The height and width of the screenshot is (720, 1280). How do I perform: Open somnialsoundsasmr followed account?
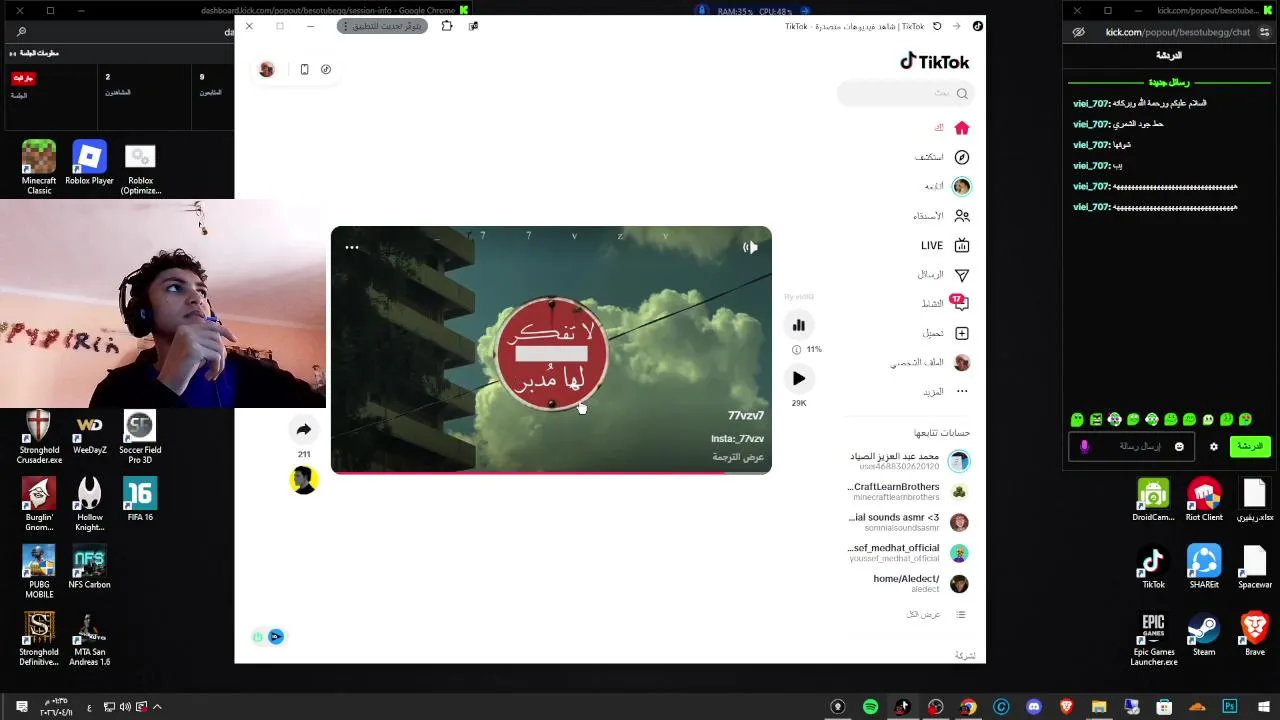908,522
